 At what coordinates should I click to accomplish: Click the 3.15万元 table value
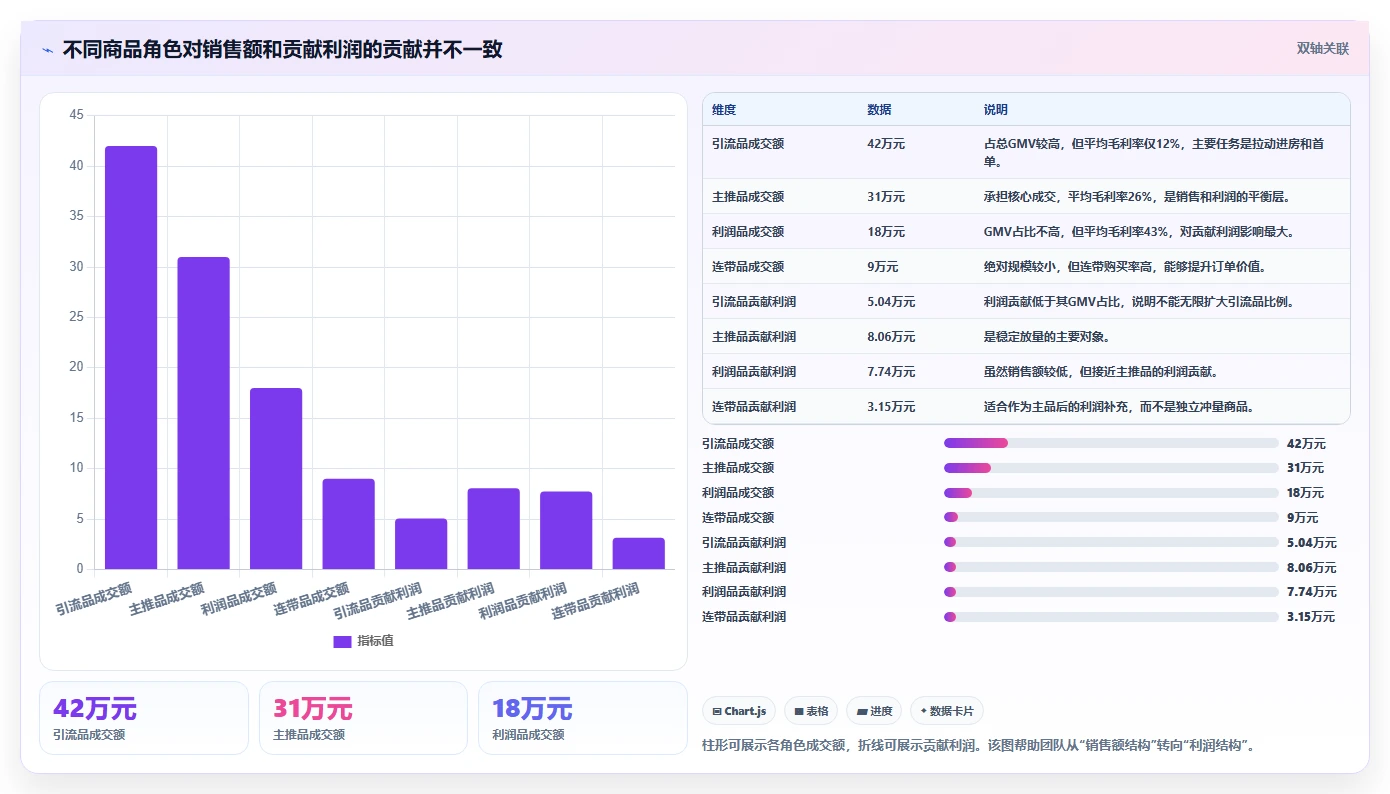(891, 407)
